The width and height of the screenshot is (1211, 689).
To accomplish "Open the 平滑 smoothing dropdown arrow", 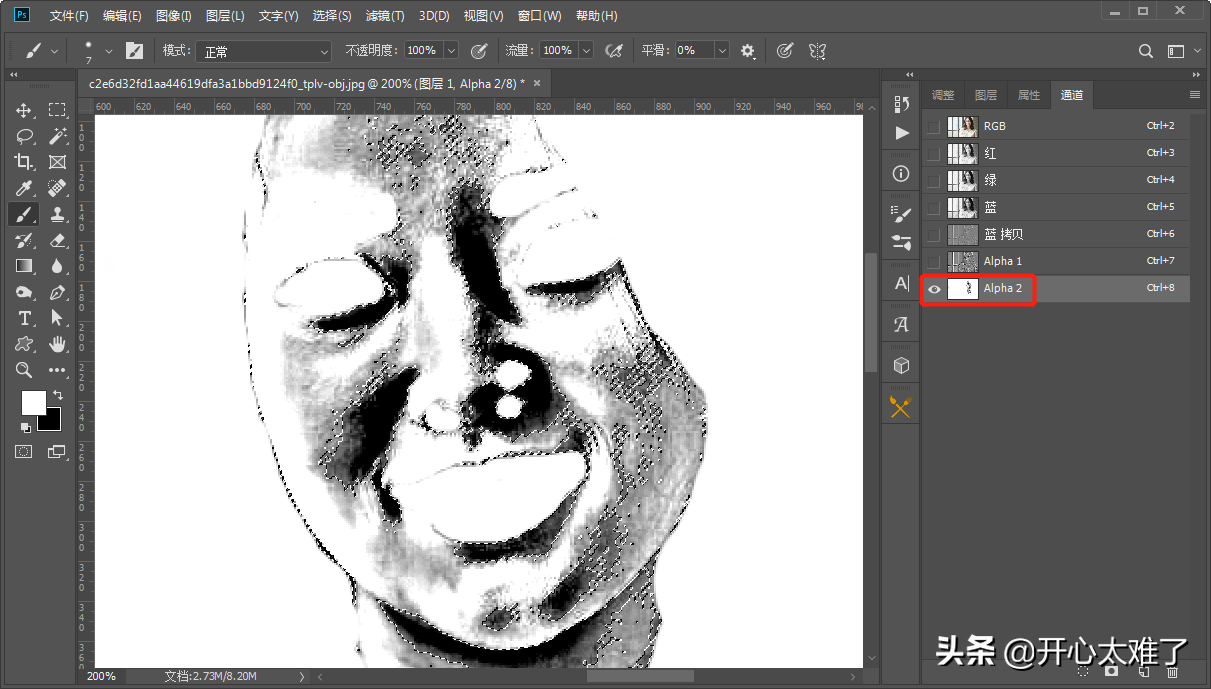I will point(722,50).
